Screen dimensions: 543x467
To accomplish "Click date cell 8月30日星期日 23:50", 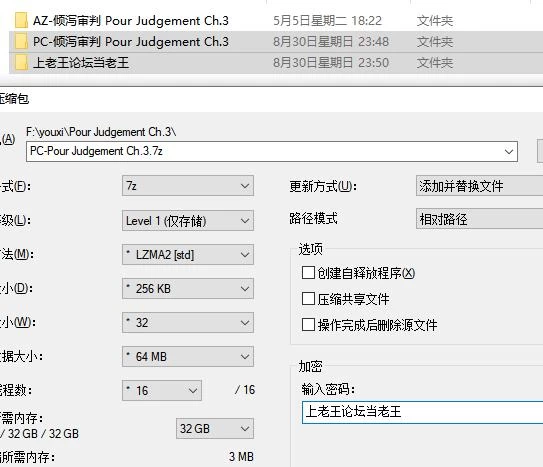I will tap(331, 63).
